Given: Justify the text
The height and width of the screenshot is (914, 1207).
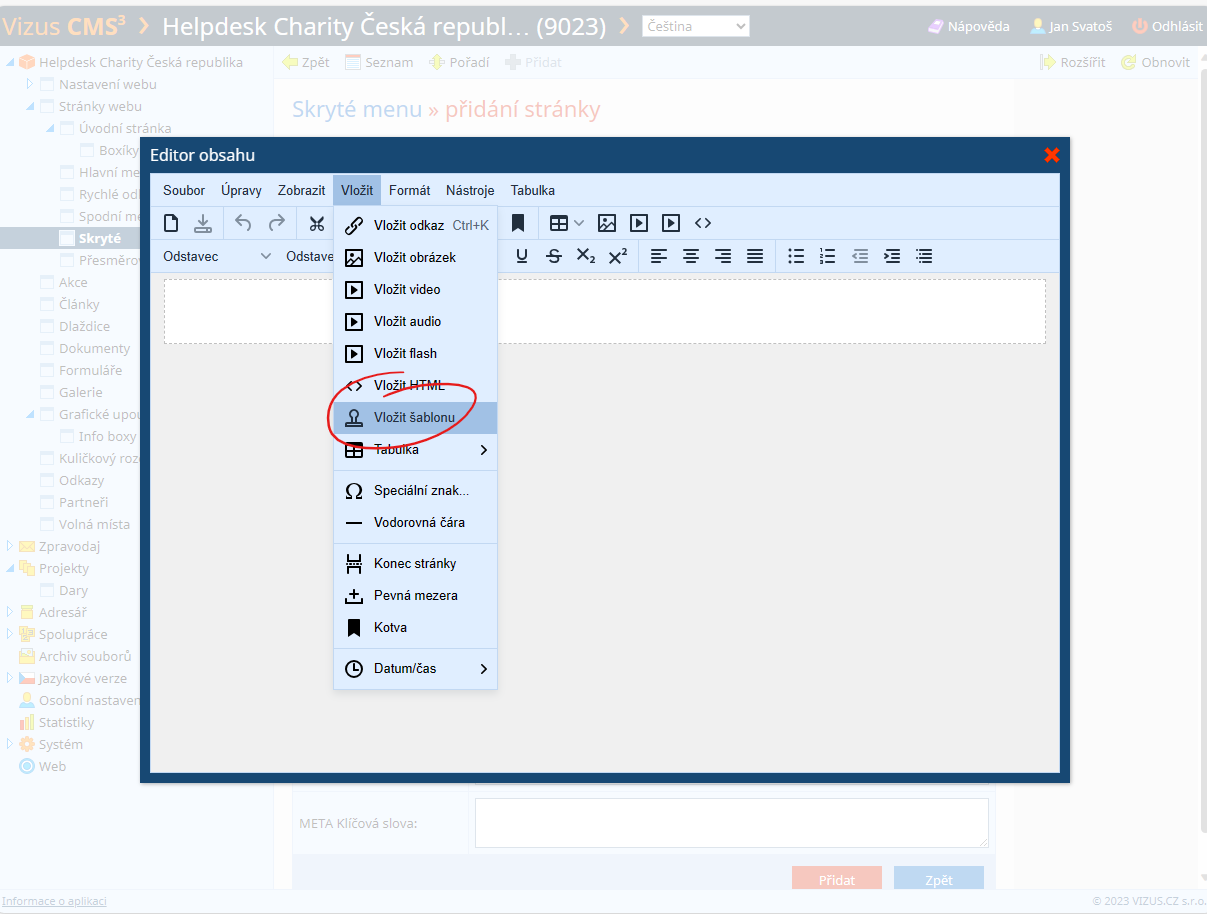Looking at the screenshot, I should [755, 256].
